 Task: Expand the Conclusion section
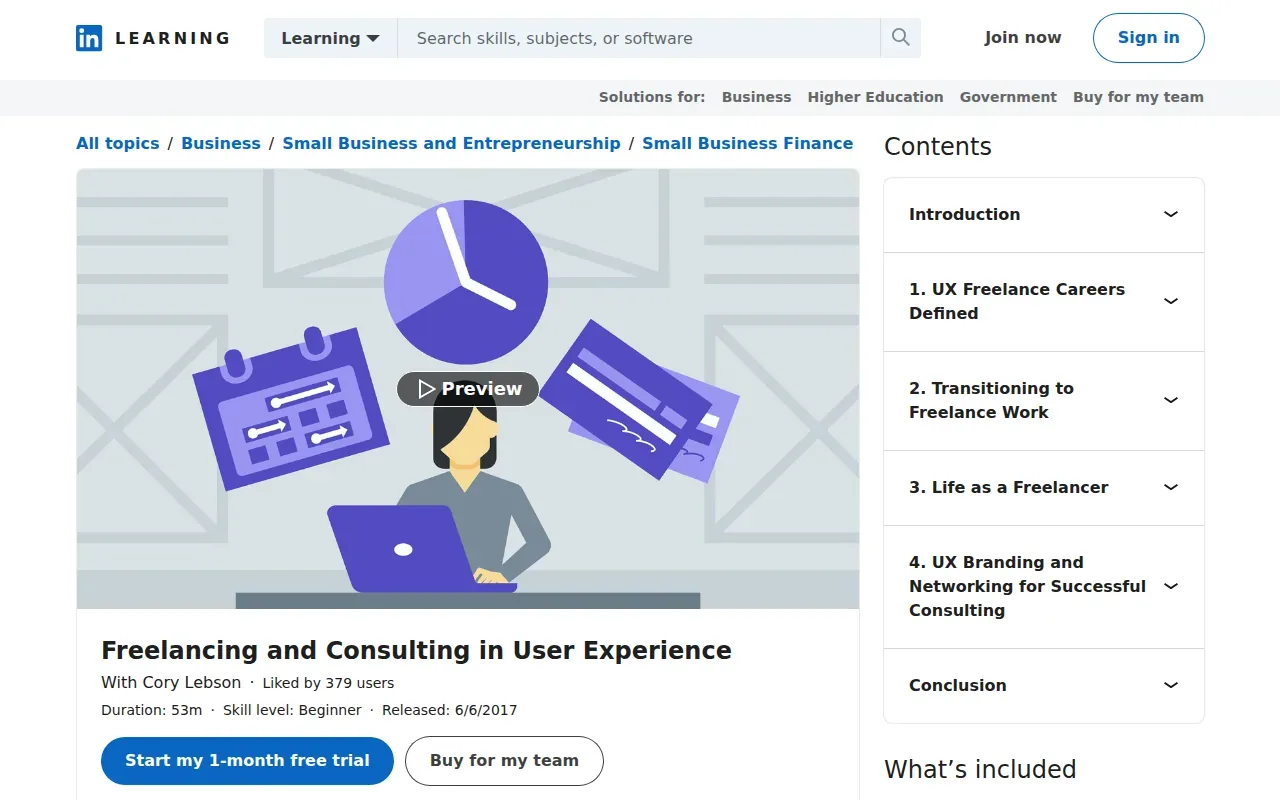pos(1044,686)
